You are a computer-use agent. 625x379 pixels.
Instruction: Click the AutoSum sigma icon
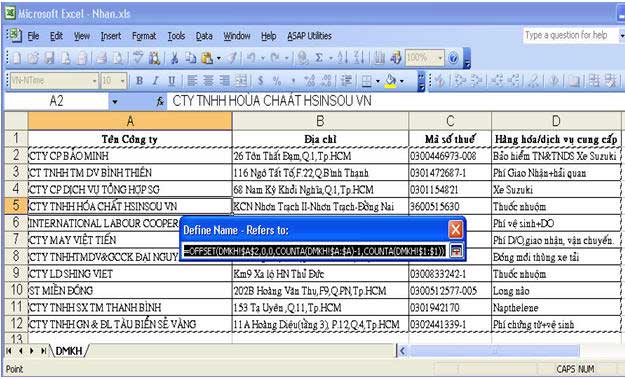318,58
